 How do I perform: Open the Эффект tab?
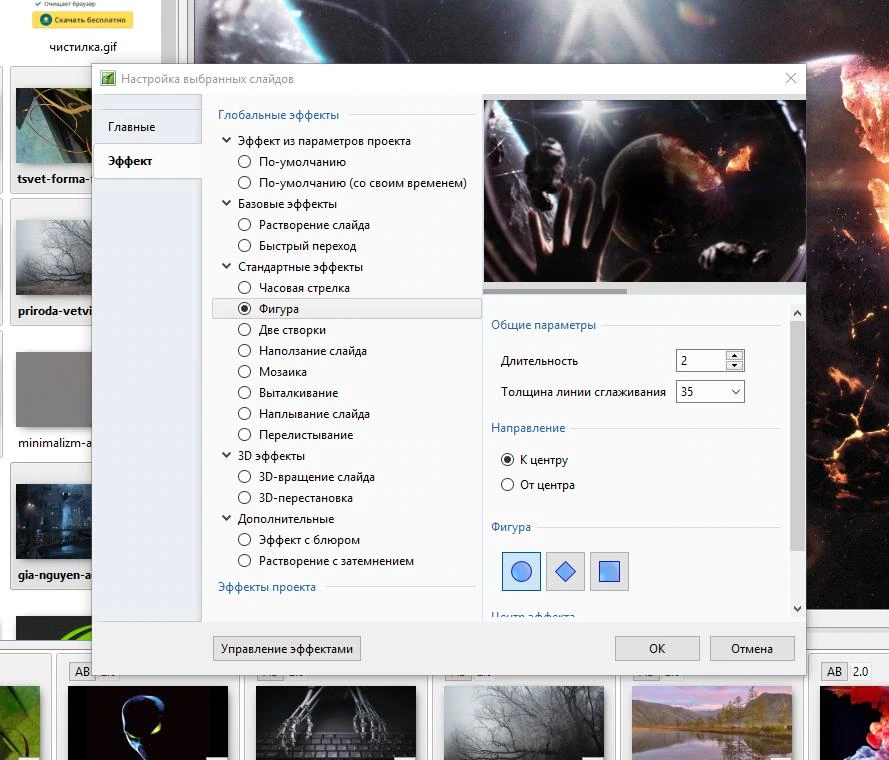[146, 161]
